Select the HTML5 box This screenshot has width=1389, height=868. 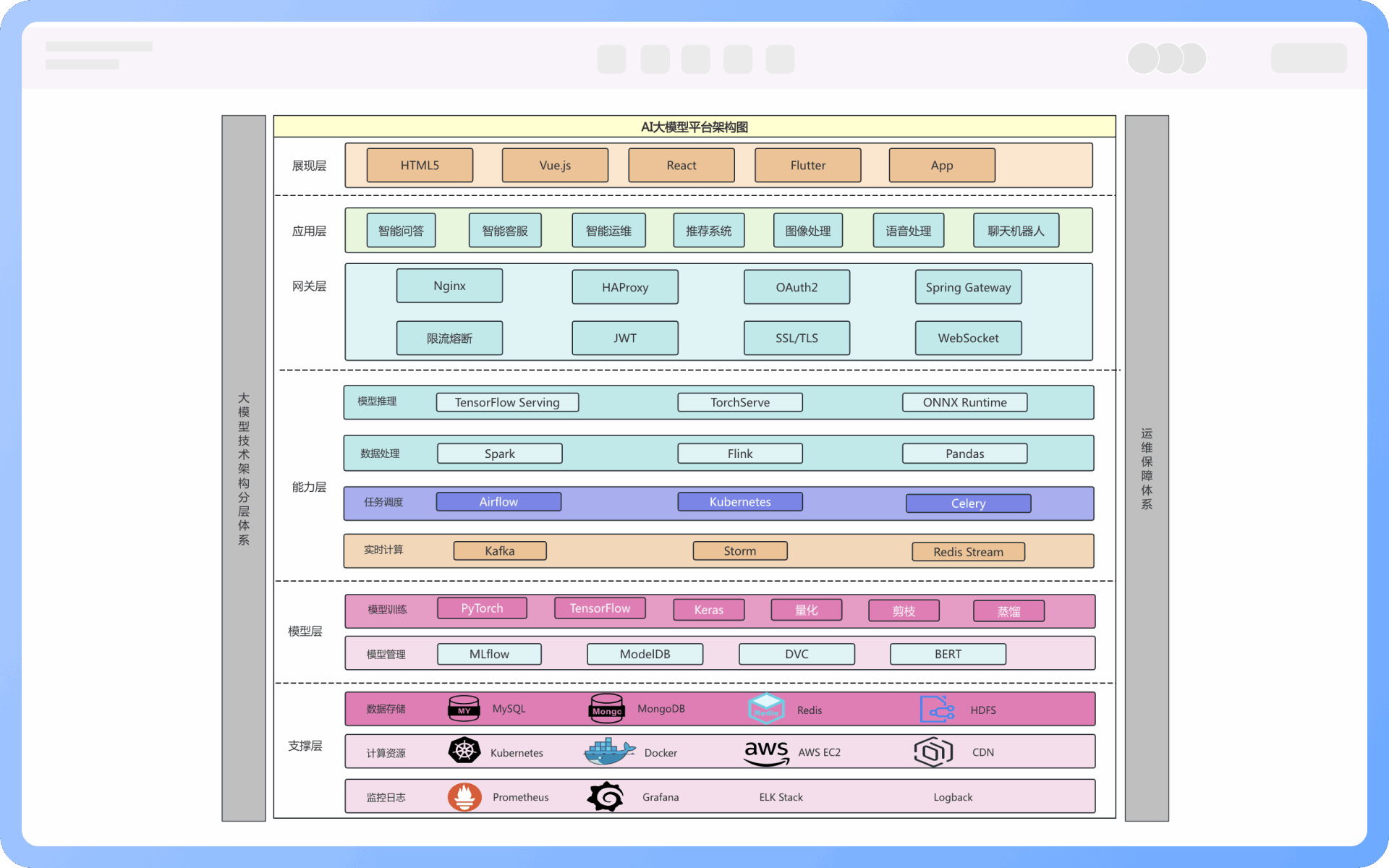pyautogui.click(x=420, y=166)
